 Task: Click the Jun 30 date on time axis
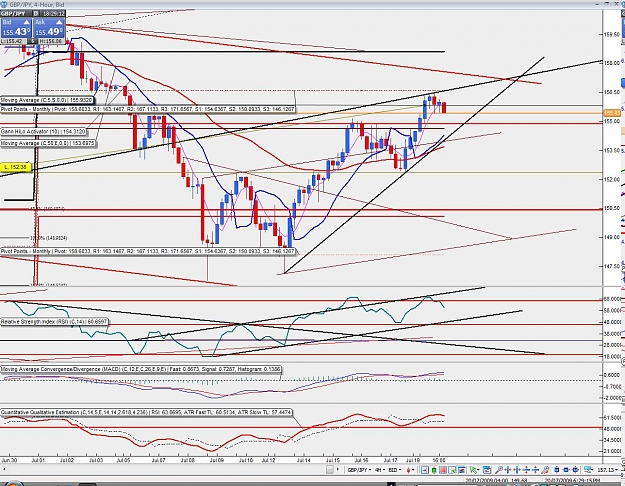(x=9, y=460)
